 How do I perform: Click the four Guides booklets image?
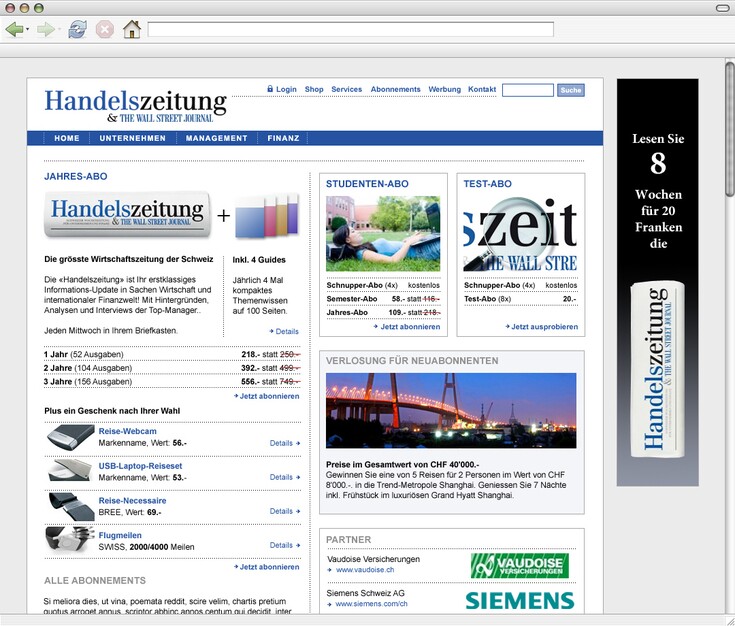[267, 215]
